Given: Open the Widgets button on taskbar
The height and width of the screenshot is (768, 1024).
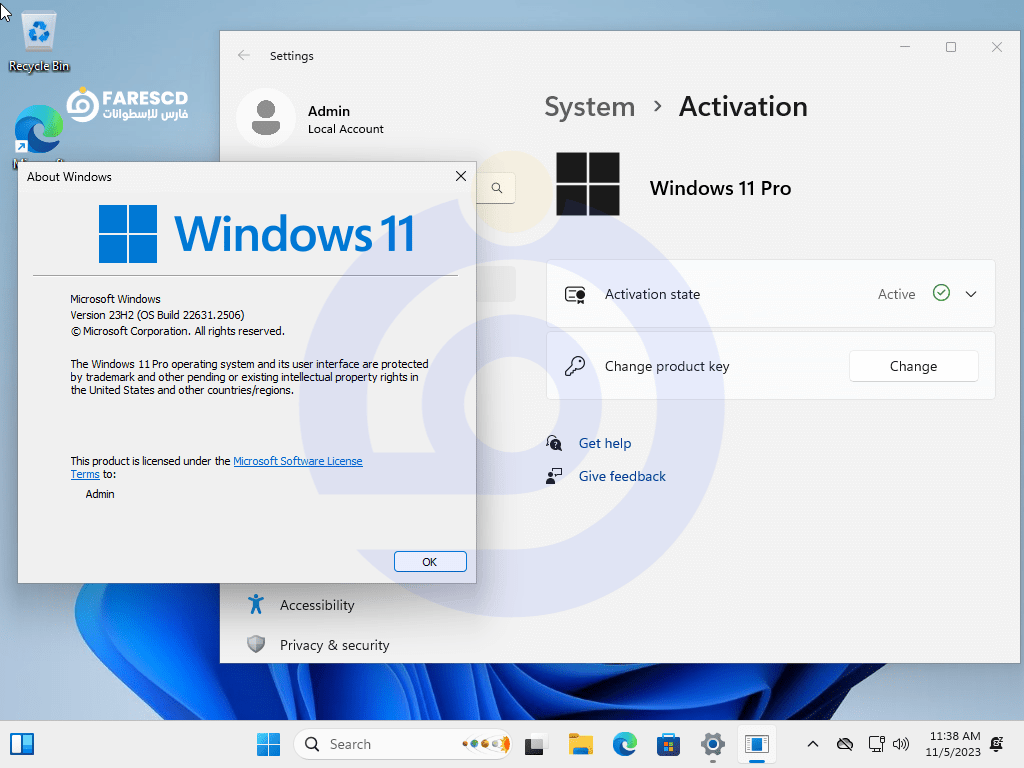Looking at the screenshot, I should tap(22, 744).
